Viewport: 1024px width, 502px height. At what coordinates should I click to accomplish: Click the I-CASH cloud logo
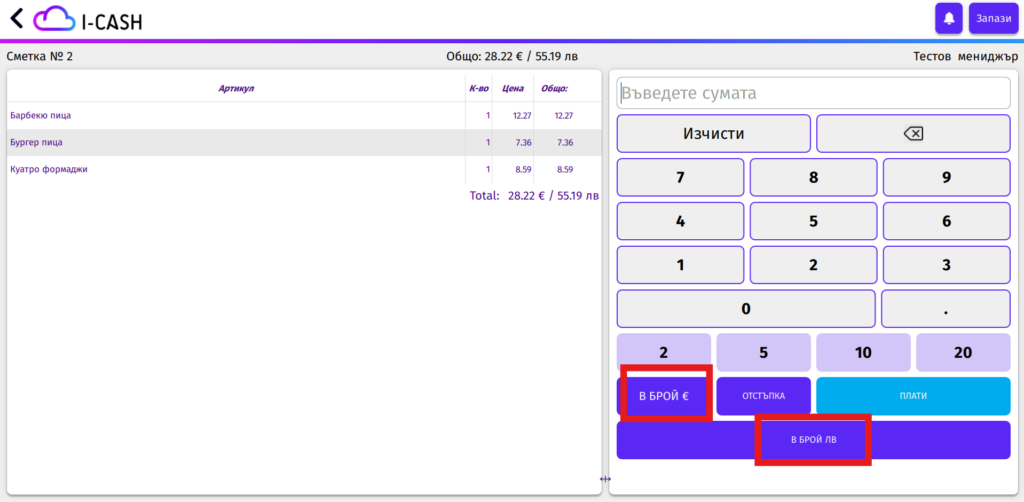point(53,18)
